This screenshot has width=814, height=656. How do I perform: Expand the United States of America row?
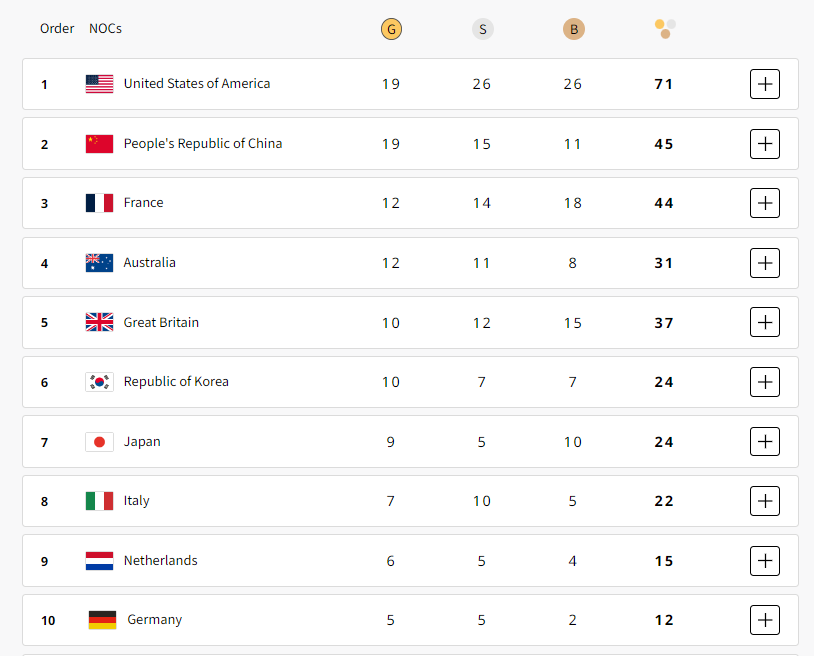pyautogui.click(x=764, y=84)
